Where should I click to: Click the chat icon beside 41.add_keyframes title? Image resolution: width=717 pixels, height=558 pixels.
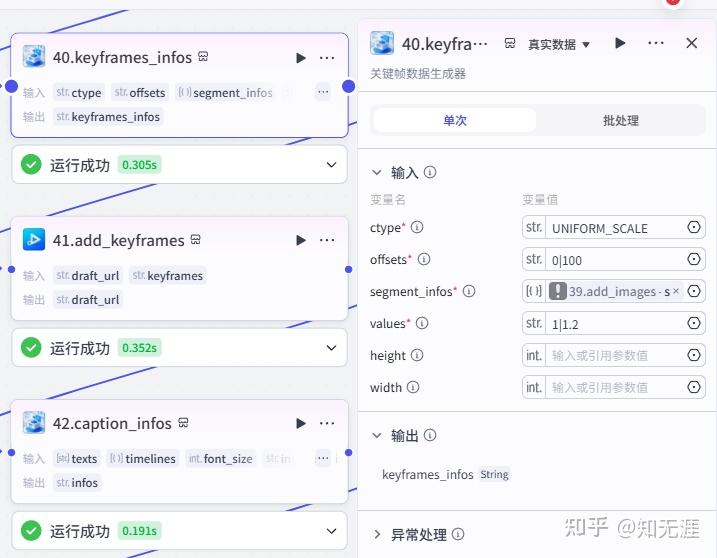(196, 239)
